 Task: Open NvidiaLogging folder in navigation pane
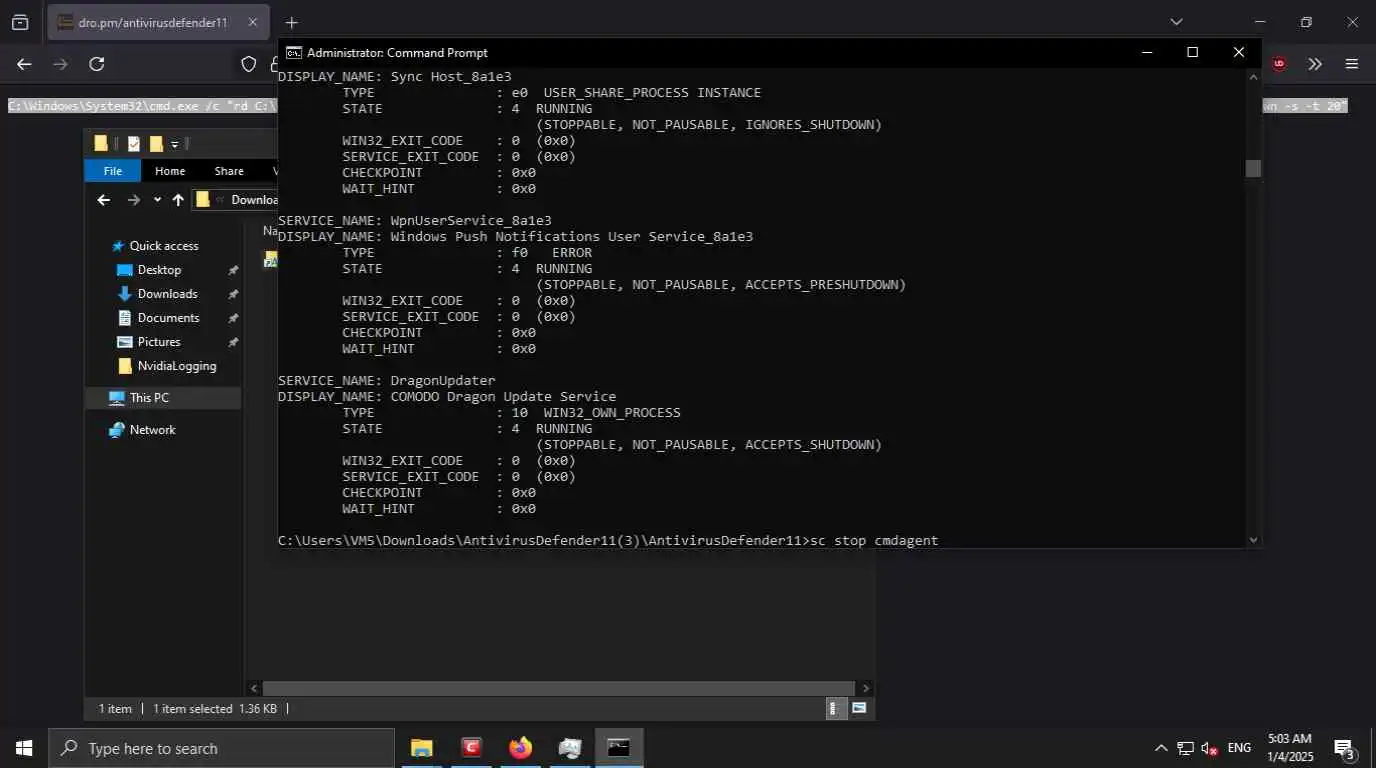[176, 366]
